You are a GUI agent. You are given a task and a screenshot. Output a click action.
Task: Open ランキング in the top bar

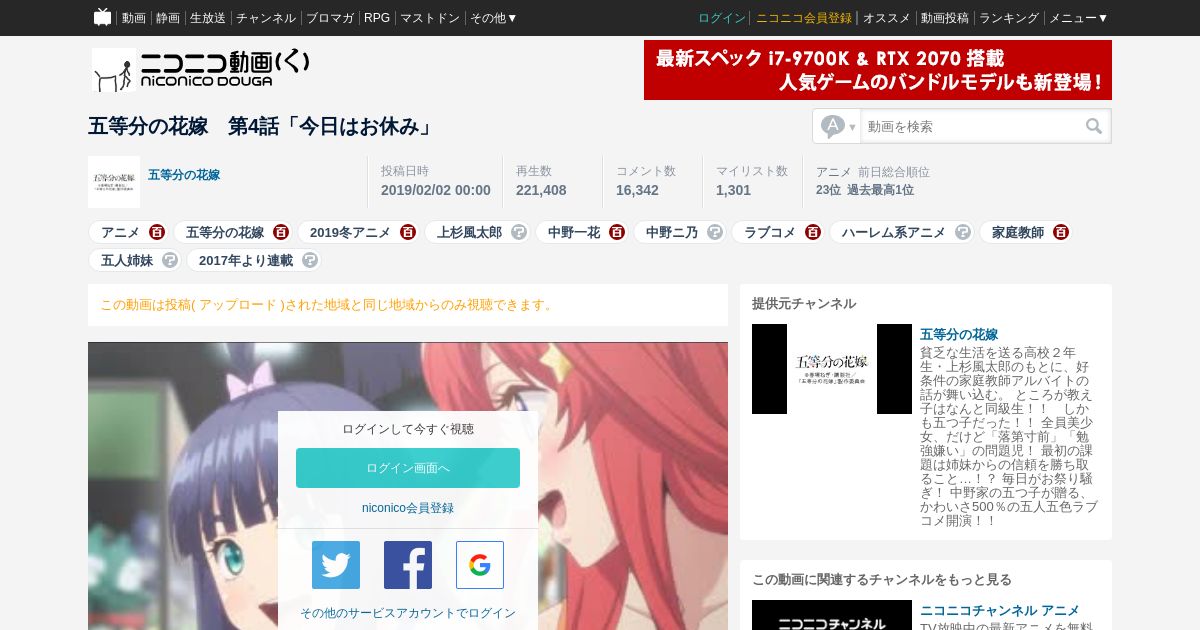[x=1009, y=18]
